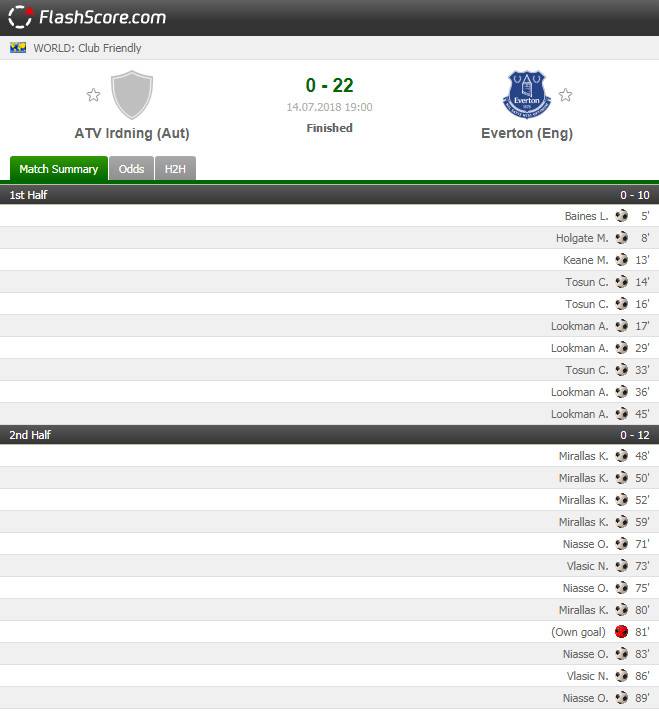Click the ATV Irdning (Aut) team name
Viewport: 659px width, 715px height.
pos(131,133)
